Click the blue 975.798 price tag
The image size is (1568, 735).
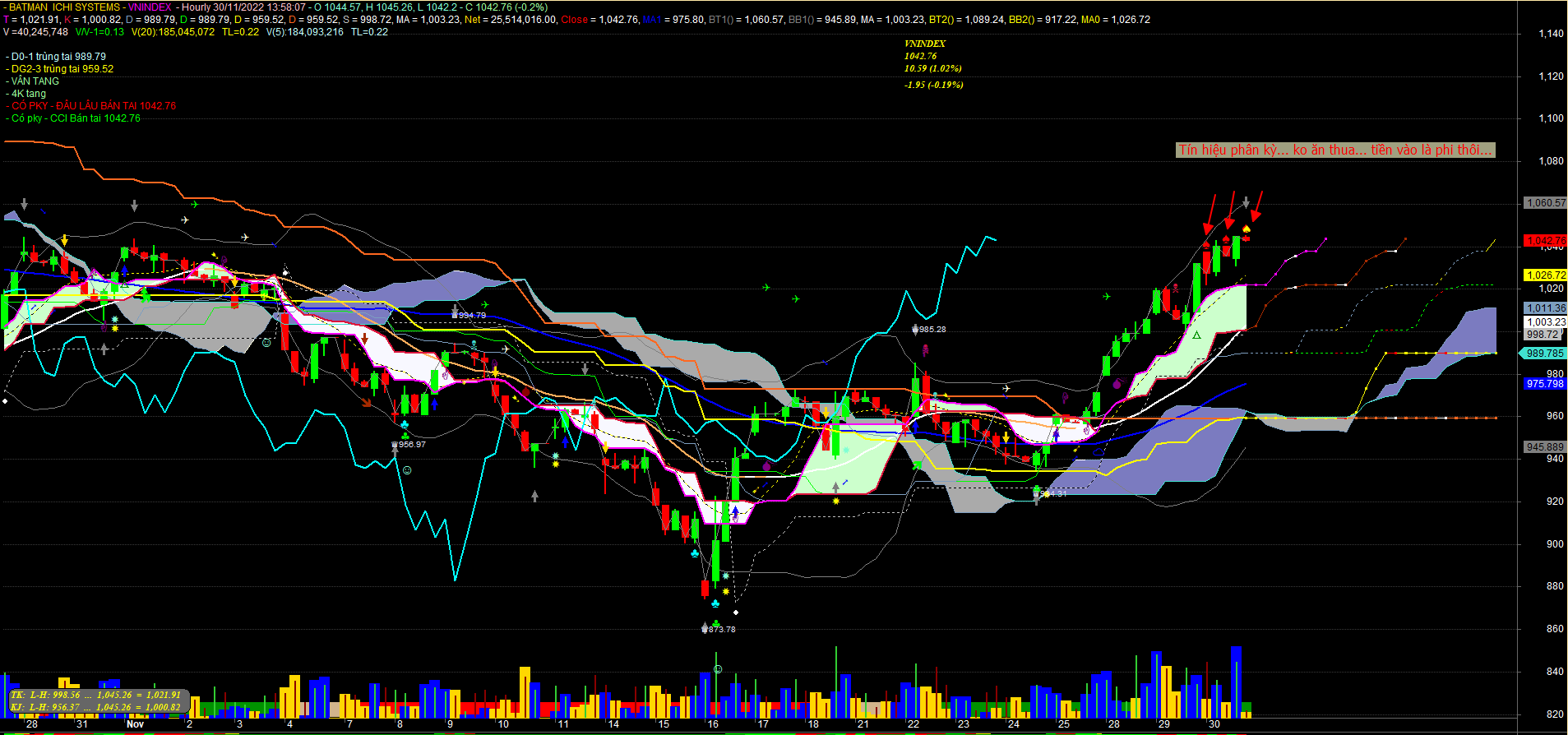coord(1546,384)
